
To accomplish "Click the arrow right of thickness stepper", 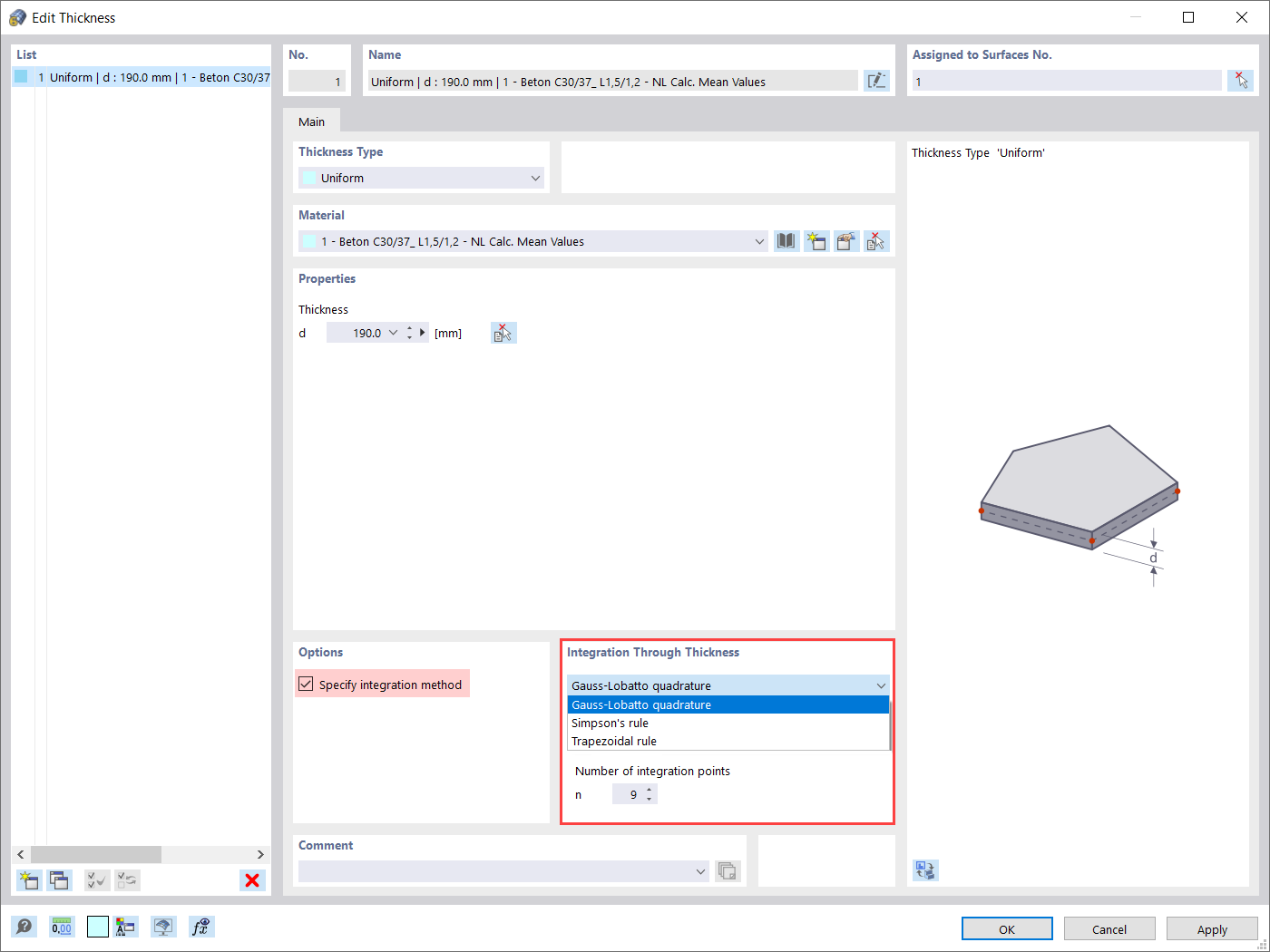I will click(x=423, y=333).
